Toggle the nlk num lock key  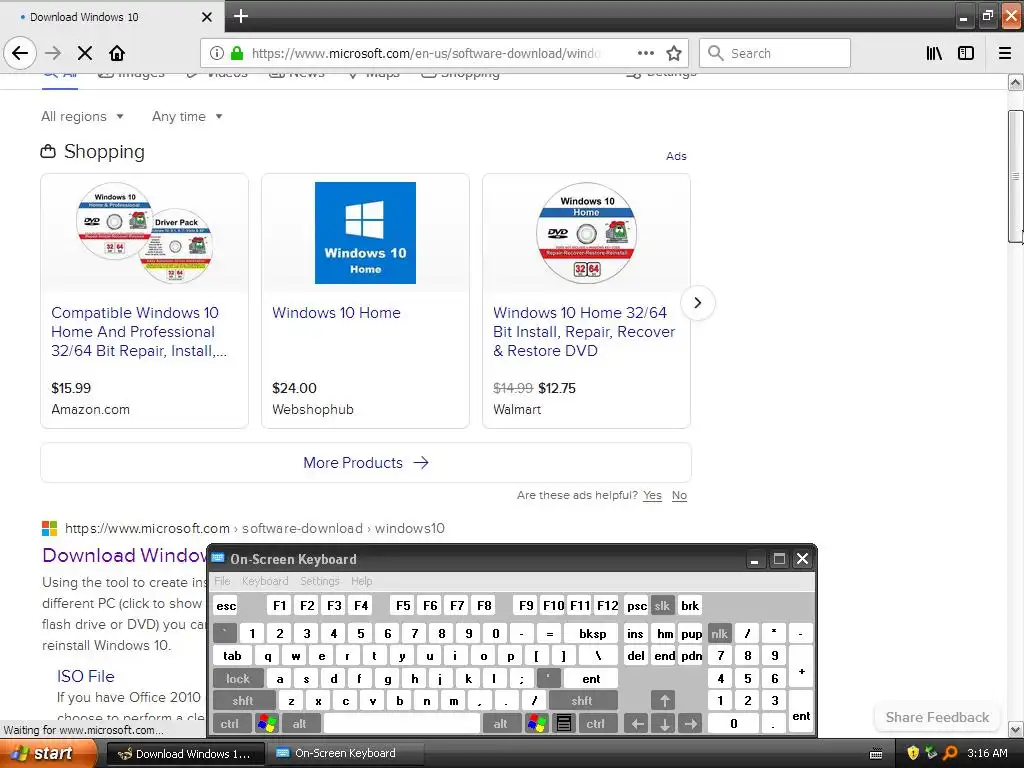pyautogui.click(x=719, y=633)
